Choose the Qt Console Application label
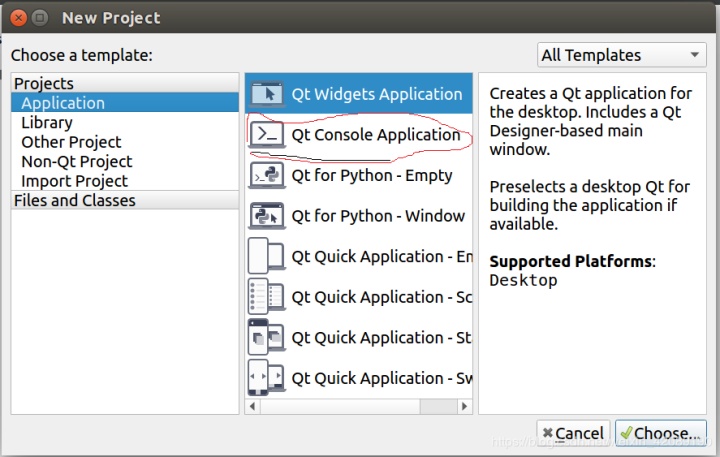The height and width of the screenshot is (457, 720). [376, 135]
